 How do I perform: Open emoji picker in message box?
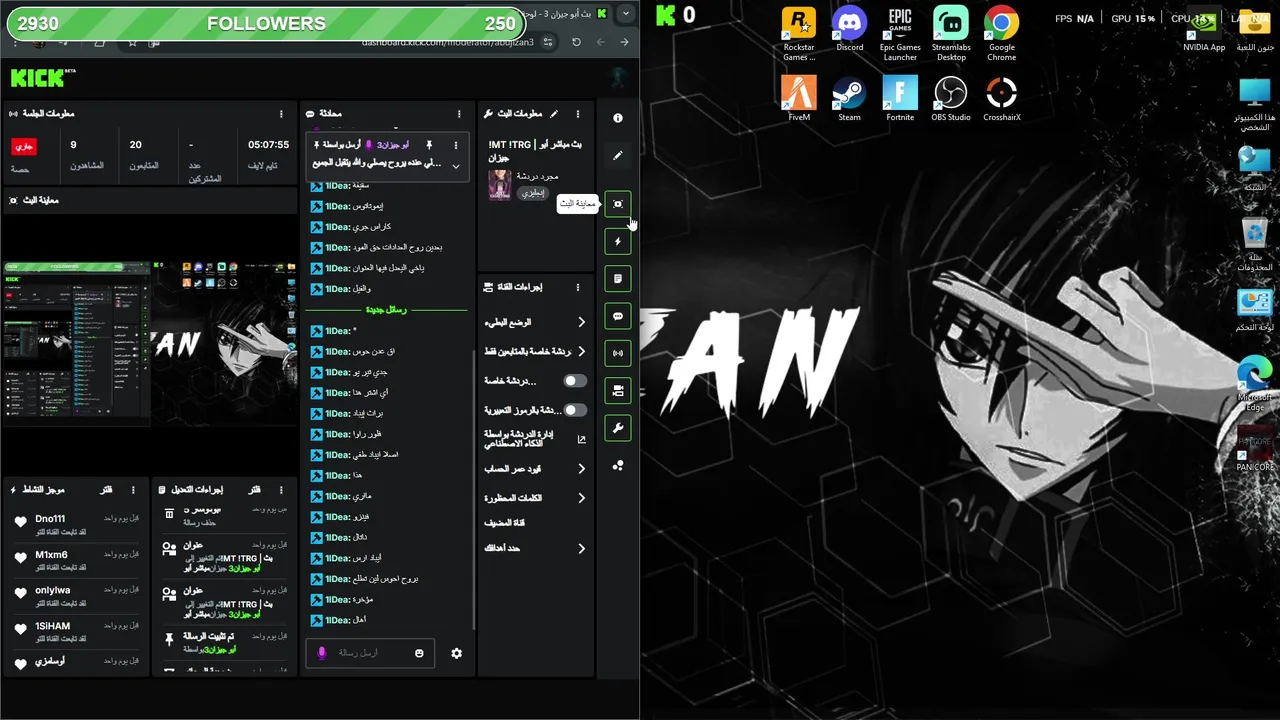(419, 653)
